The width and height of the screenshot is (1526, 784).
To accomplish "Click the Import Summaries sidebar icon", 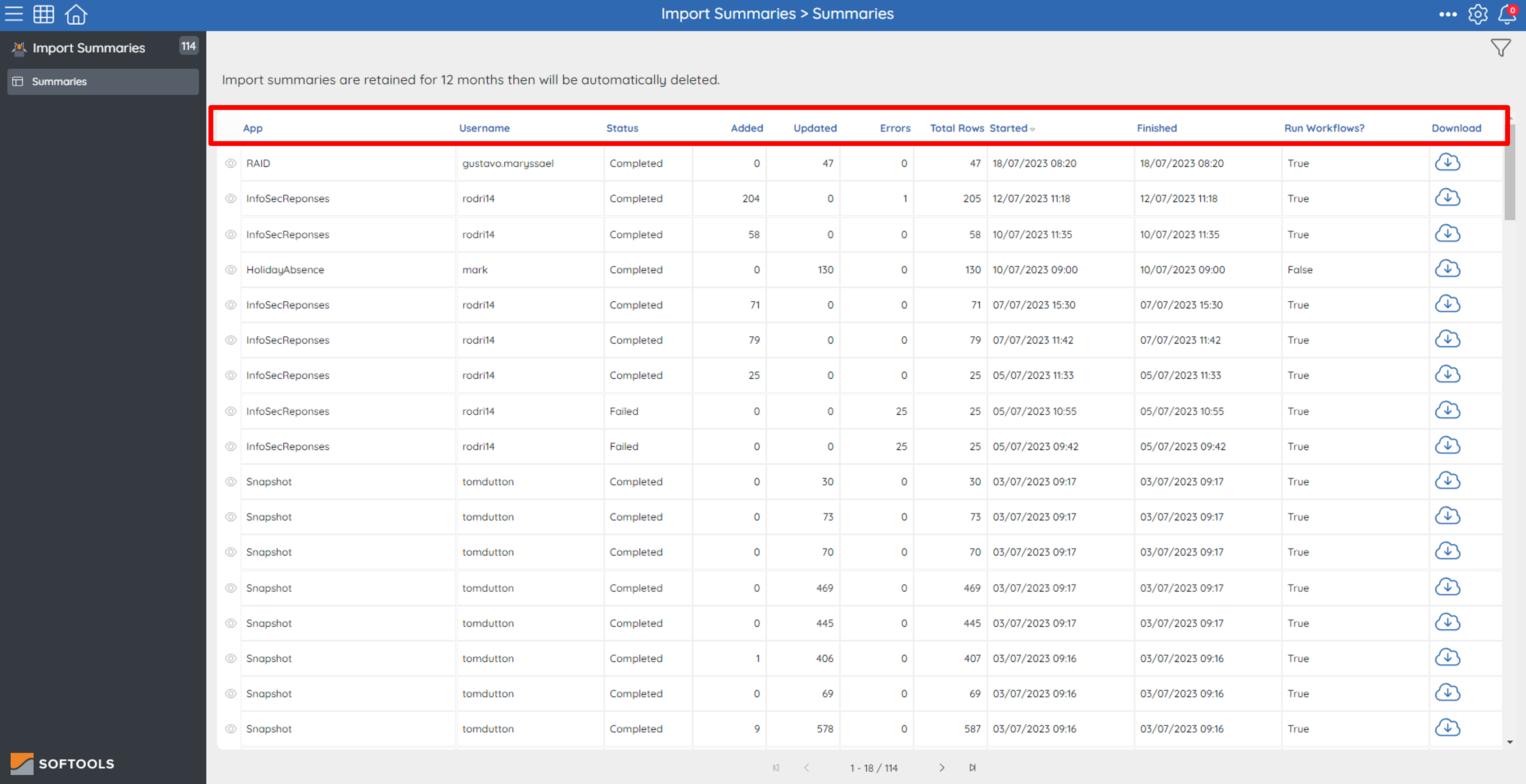I will tap(19, 48).
